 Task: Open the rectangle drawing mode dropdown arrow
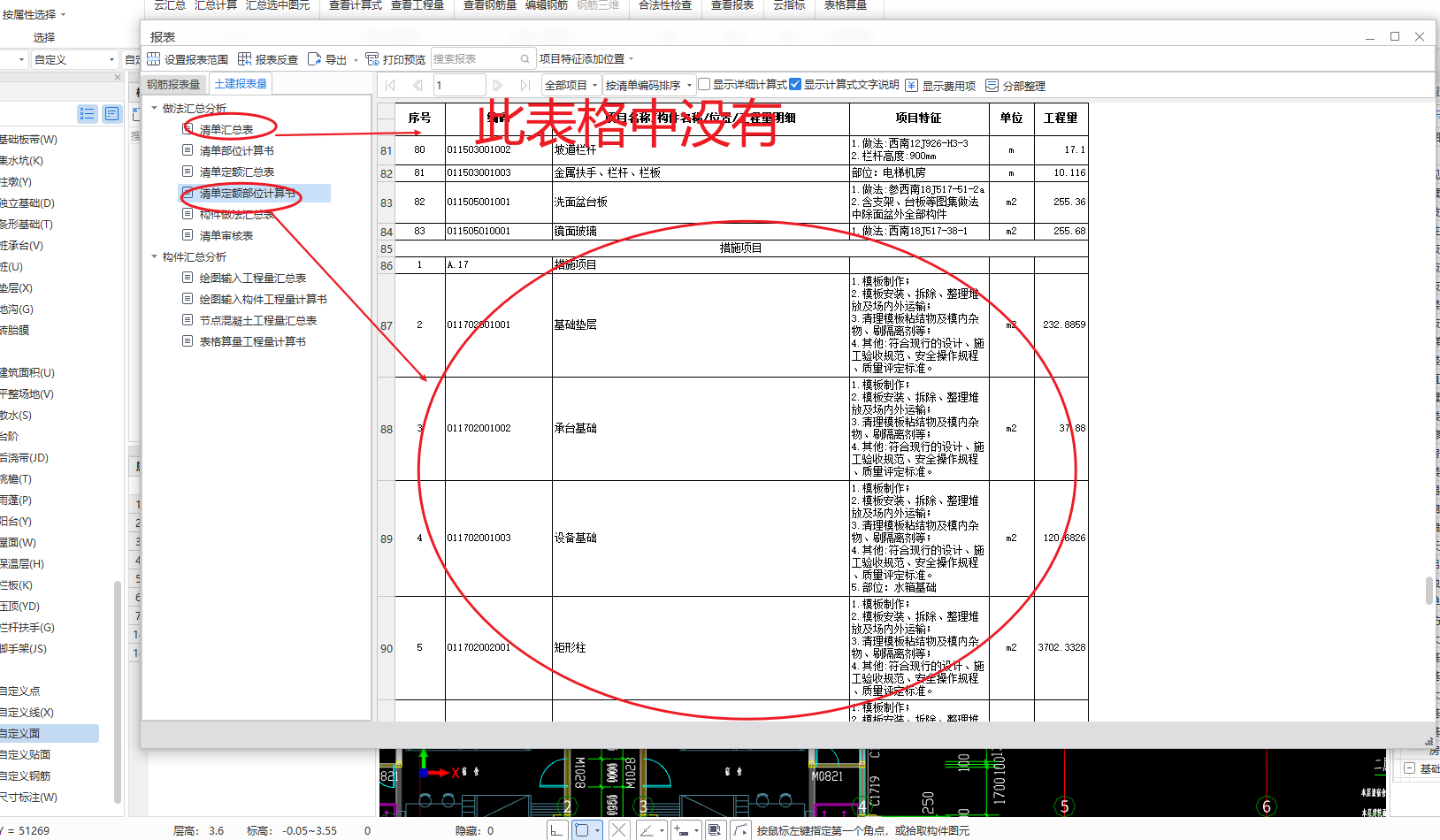(x=598, y=830)
